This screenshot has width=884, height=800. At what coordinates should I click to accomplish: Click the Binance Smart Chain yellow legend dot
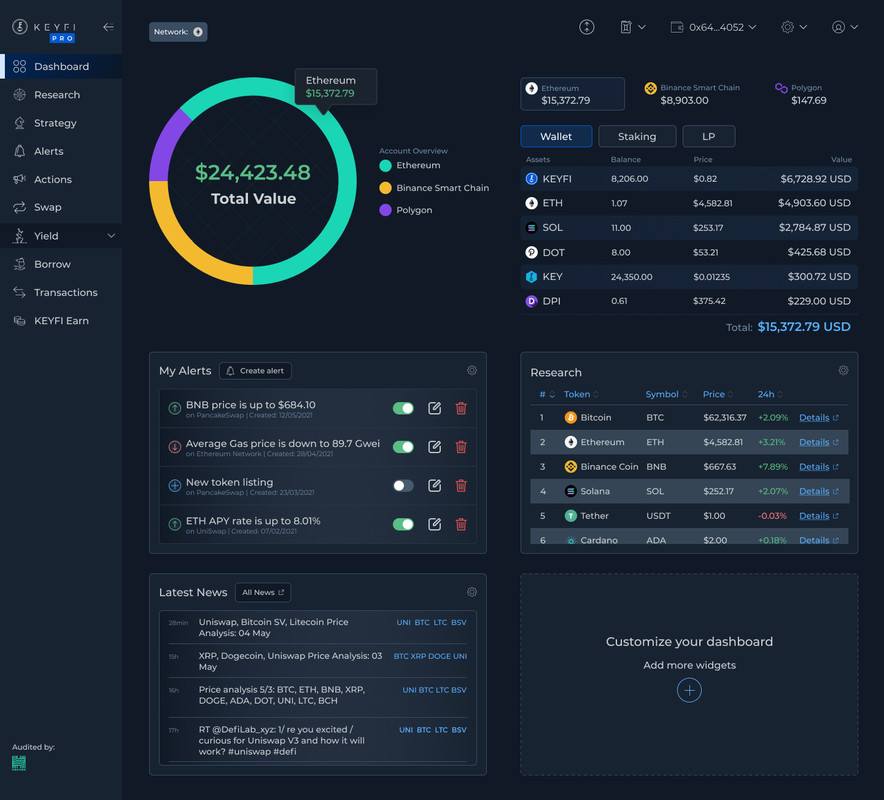coord(386,188)
